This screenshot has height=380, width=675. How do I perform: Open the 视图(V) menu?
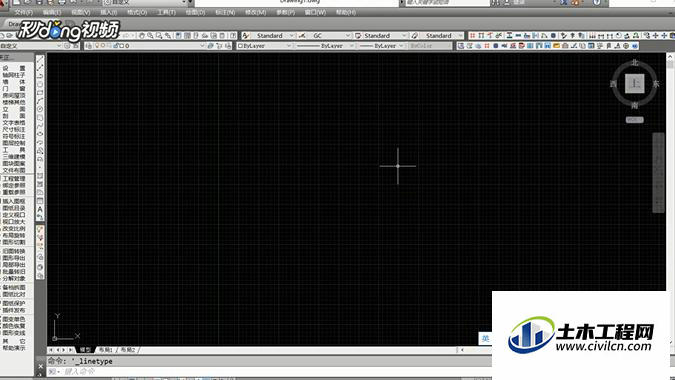point(81,12)
